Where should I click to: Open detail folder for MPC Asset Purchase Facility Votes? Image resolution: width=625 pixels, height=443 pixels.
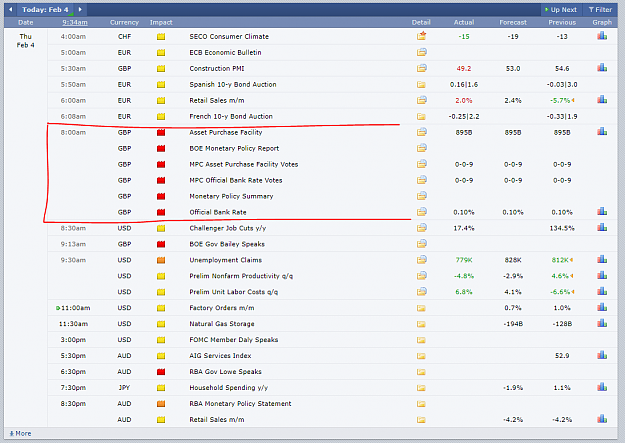(421, 164)
